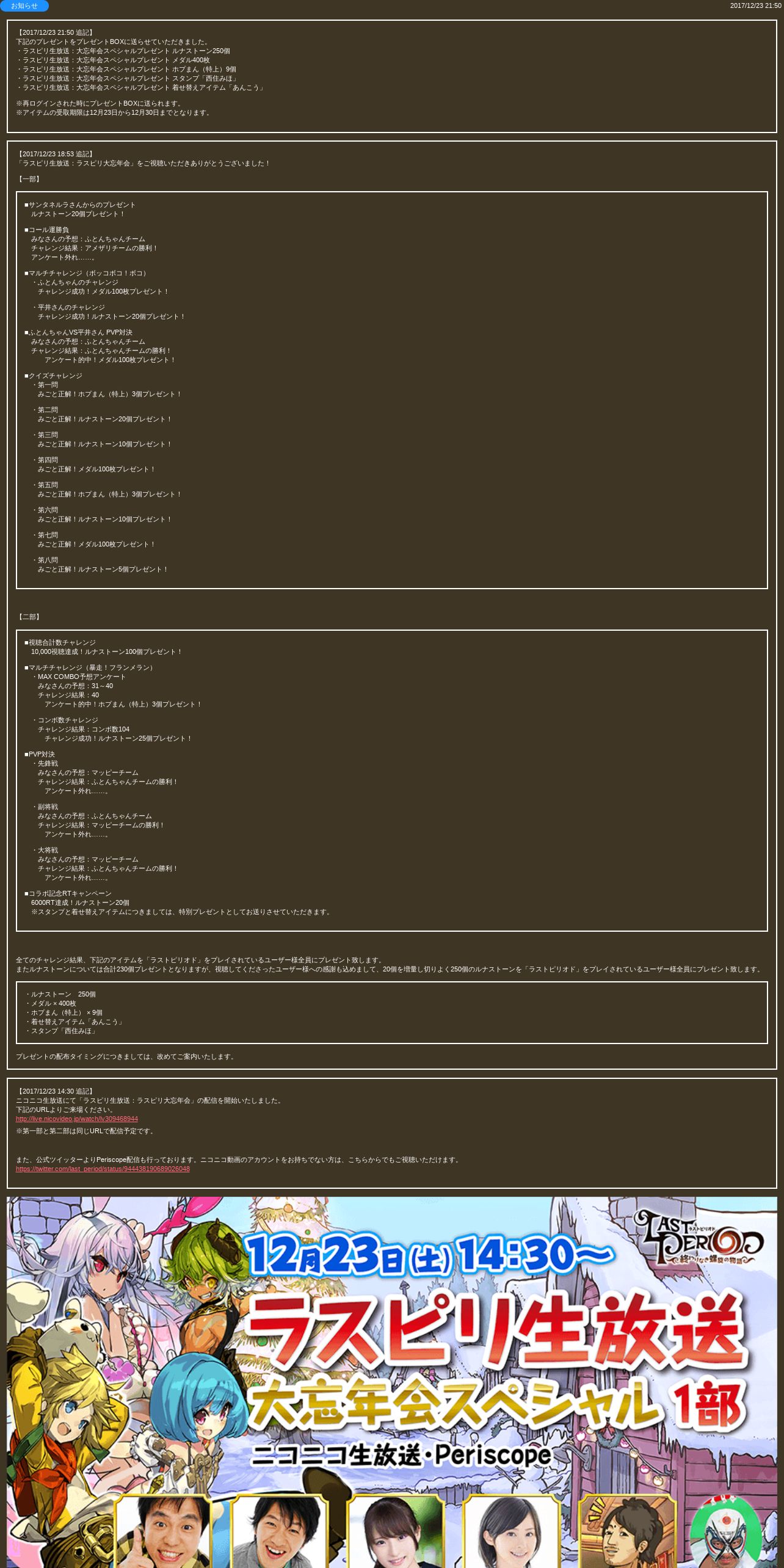Click the ※アイテムの受取期限 note line
784x1568 pixels.
tap(114, 112)
